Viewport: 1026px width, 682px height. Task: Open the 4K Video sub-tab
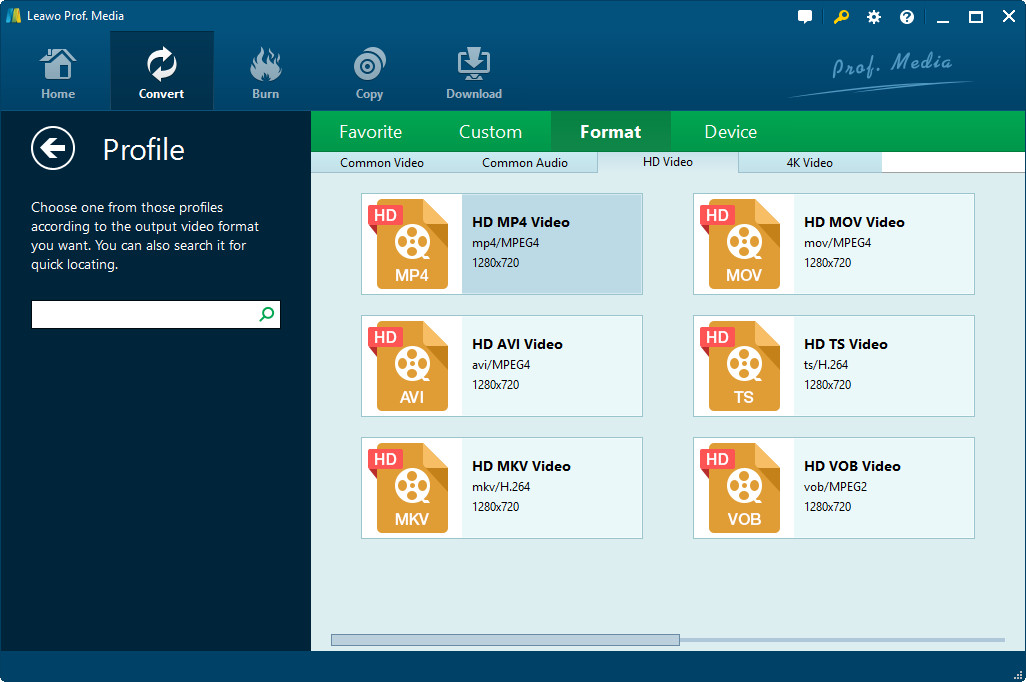coord(809,163)
